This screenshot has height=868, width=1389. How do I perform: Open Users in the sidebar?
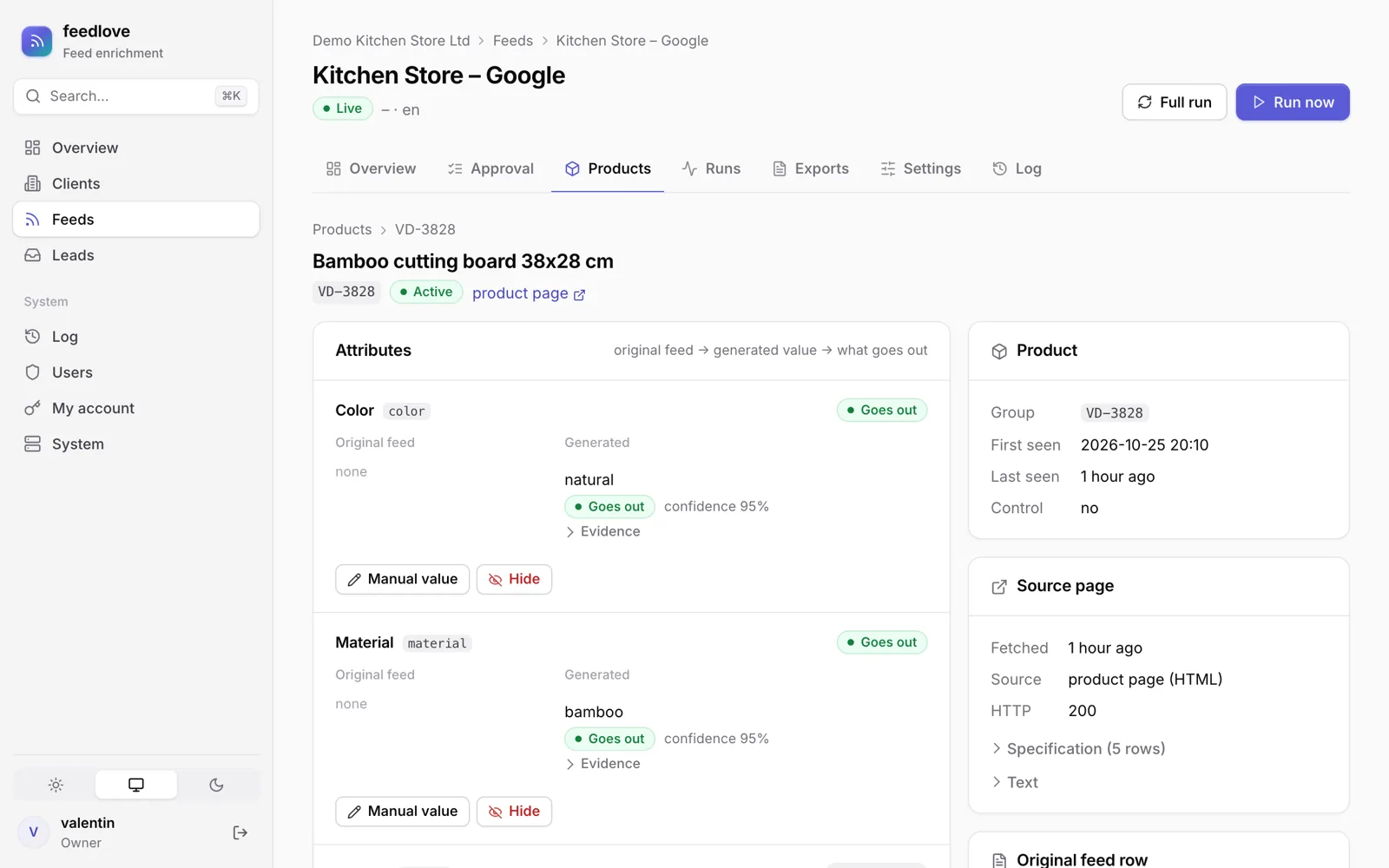[136, 372]
